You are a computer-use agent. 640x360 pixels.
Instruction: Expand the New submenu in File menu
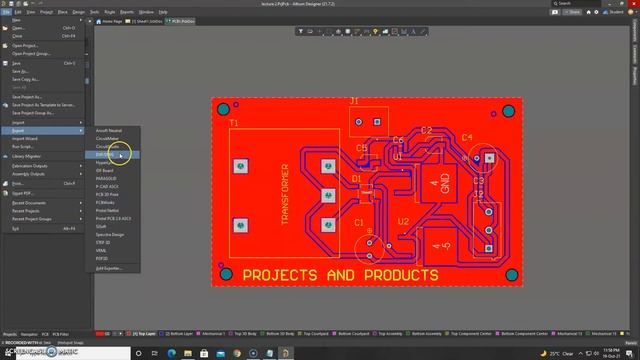[x=42, y=20]
